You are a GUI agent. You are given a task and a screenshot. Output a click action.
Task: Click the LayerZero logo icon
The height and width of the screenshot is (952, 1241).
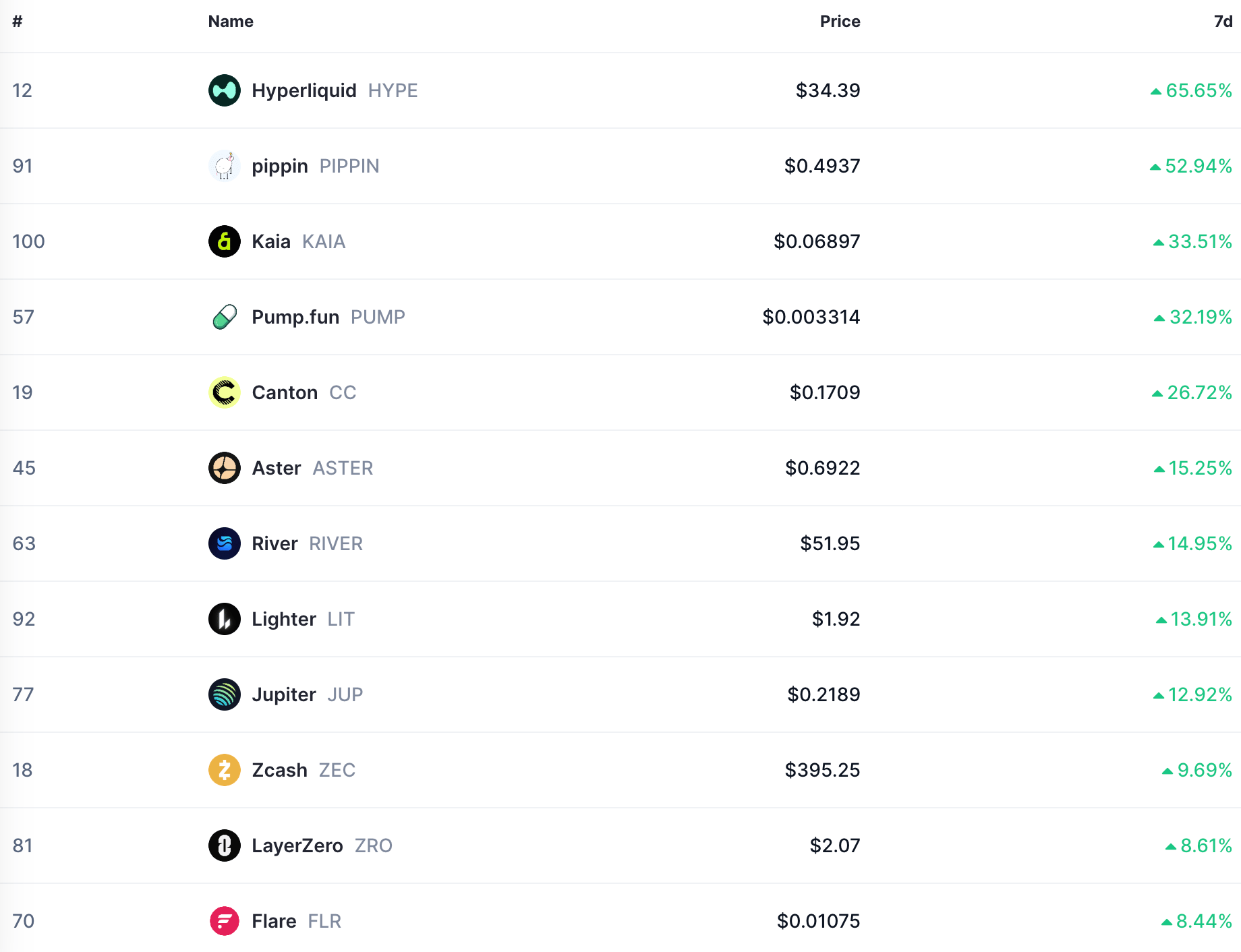click(224, 845)
